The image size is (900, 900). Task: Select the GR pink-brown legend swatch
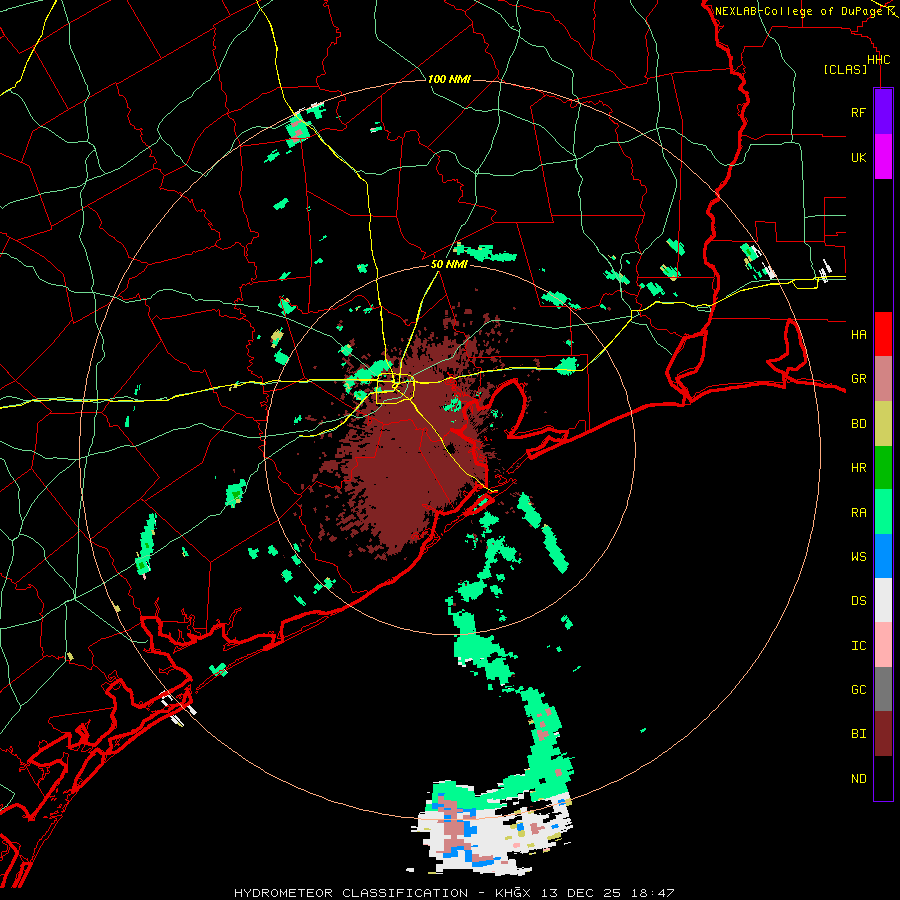point(883,379)
